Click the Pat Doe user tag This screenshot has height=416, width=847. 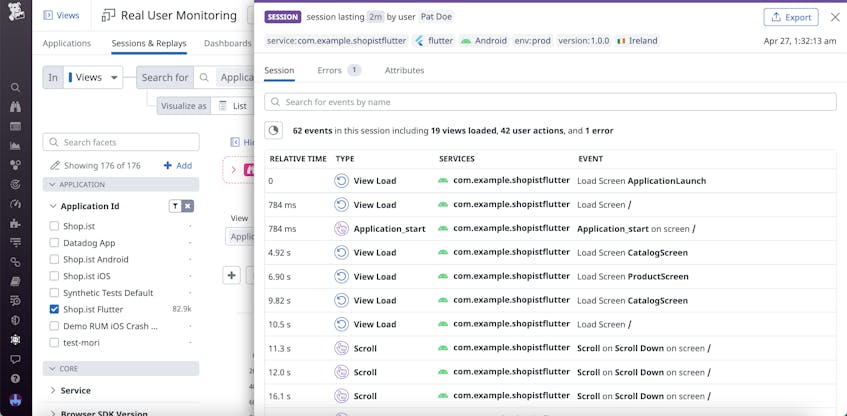436,17
